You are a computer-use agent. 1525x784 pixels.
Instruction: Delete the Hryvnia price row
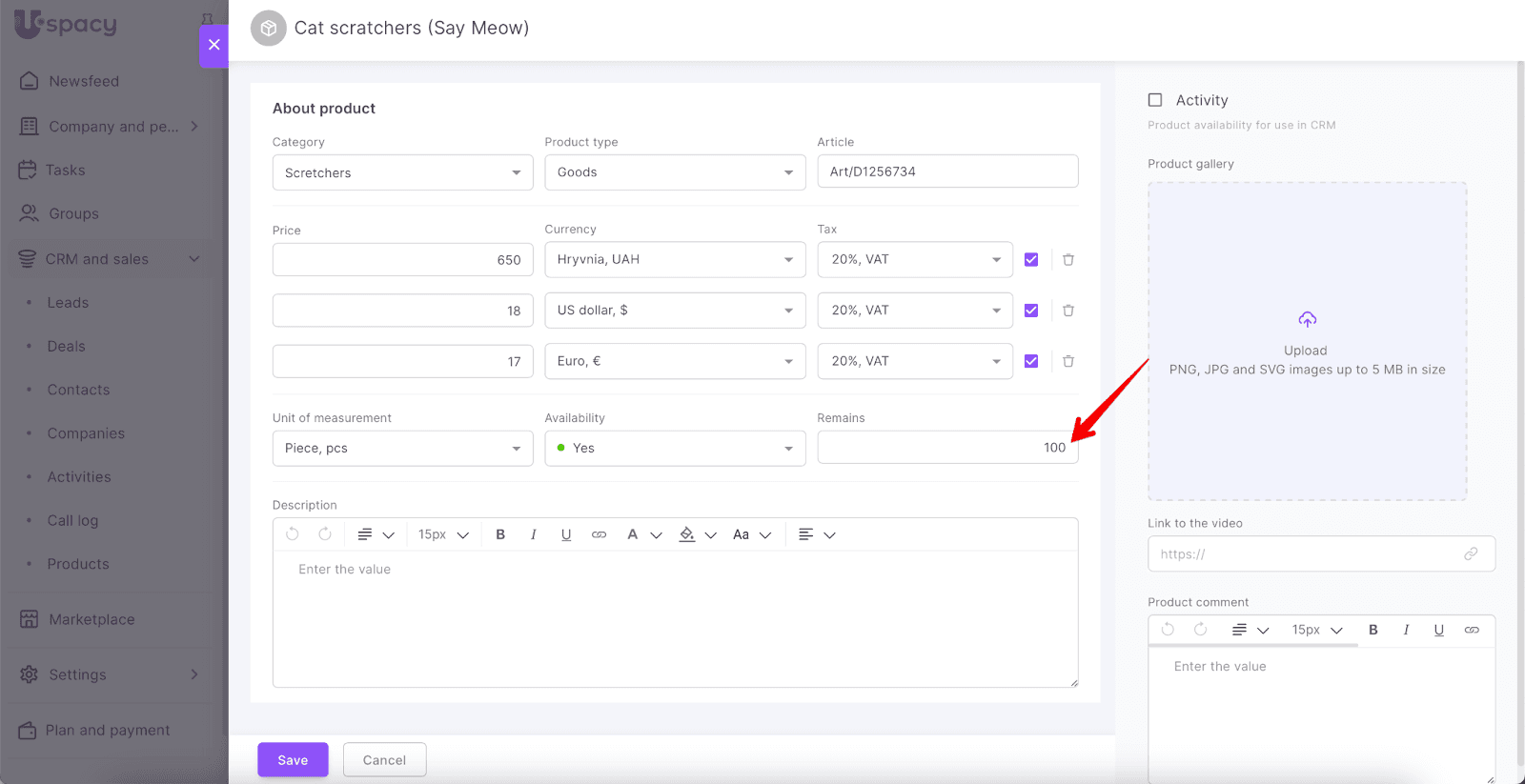point(1068,259)
